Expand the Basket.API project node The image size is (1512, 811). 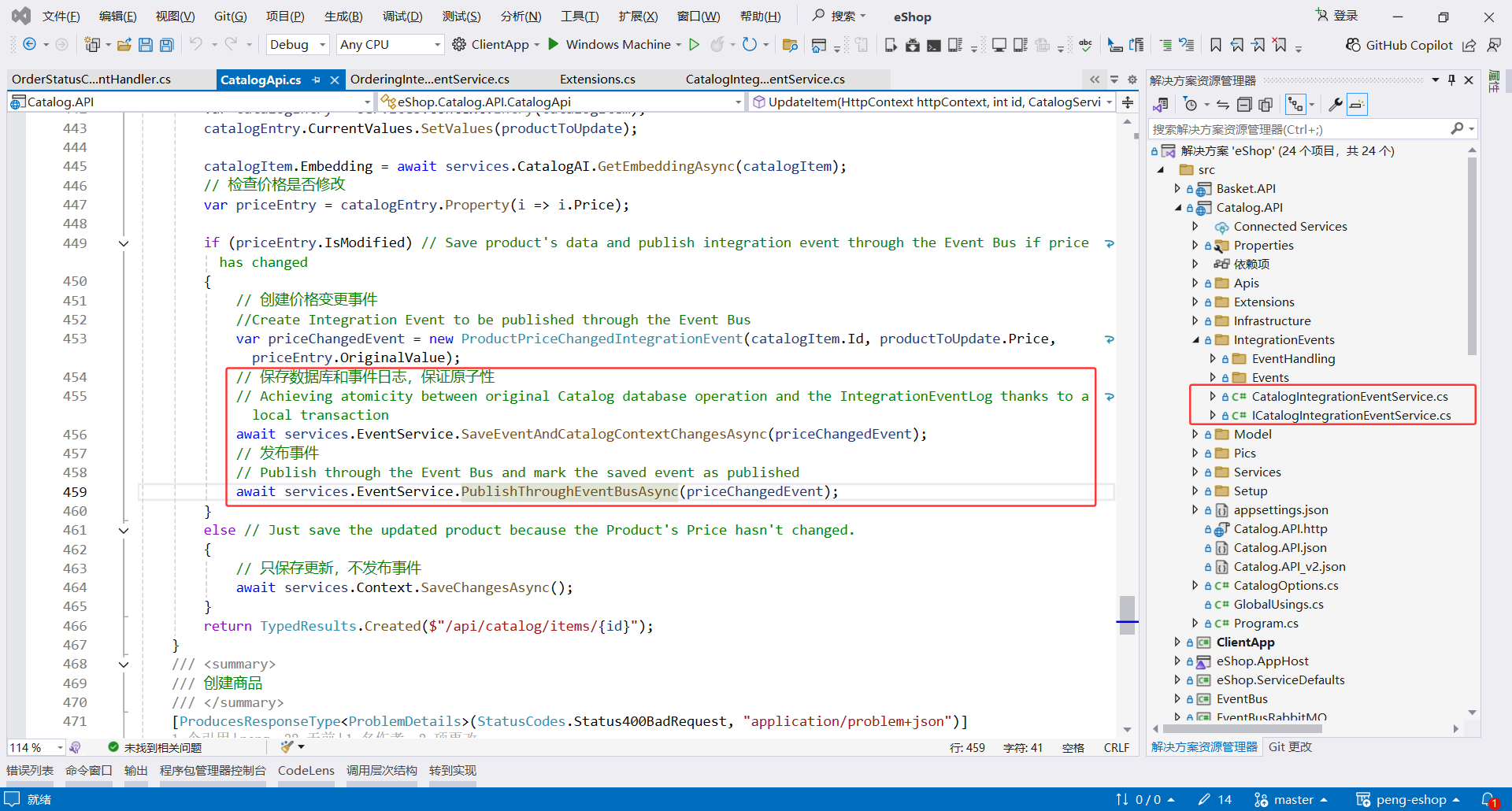click(1177, 188)
